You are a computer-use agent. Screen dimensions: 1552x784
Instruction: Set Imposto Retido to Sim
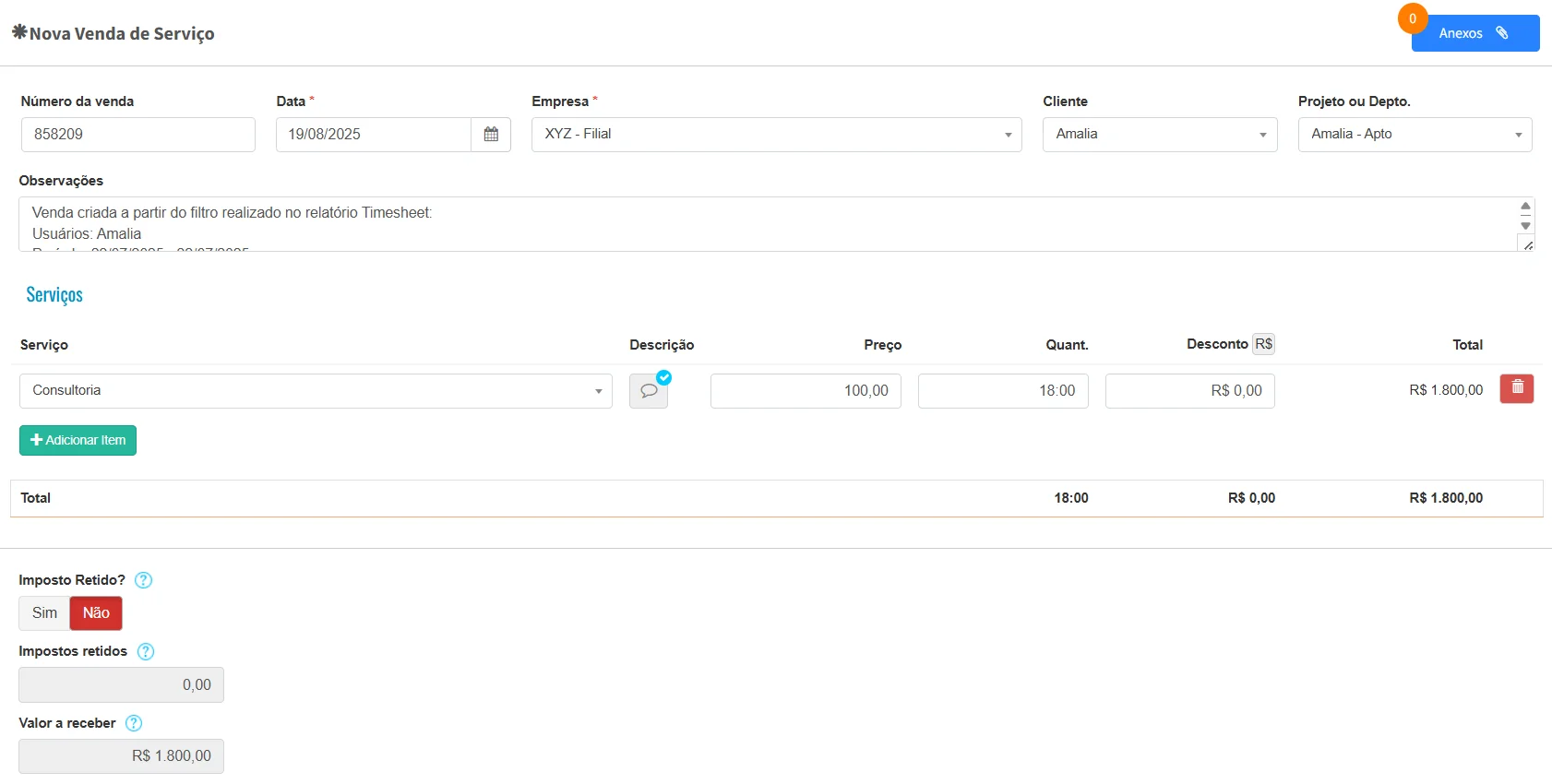click(44, 613)
